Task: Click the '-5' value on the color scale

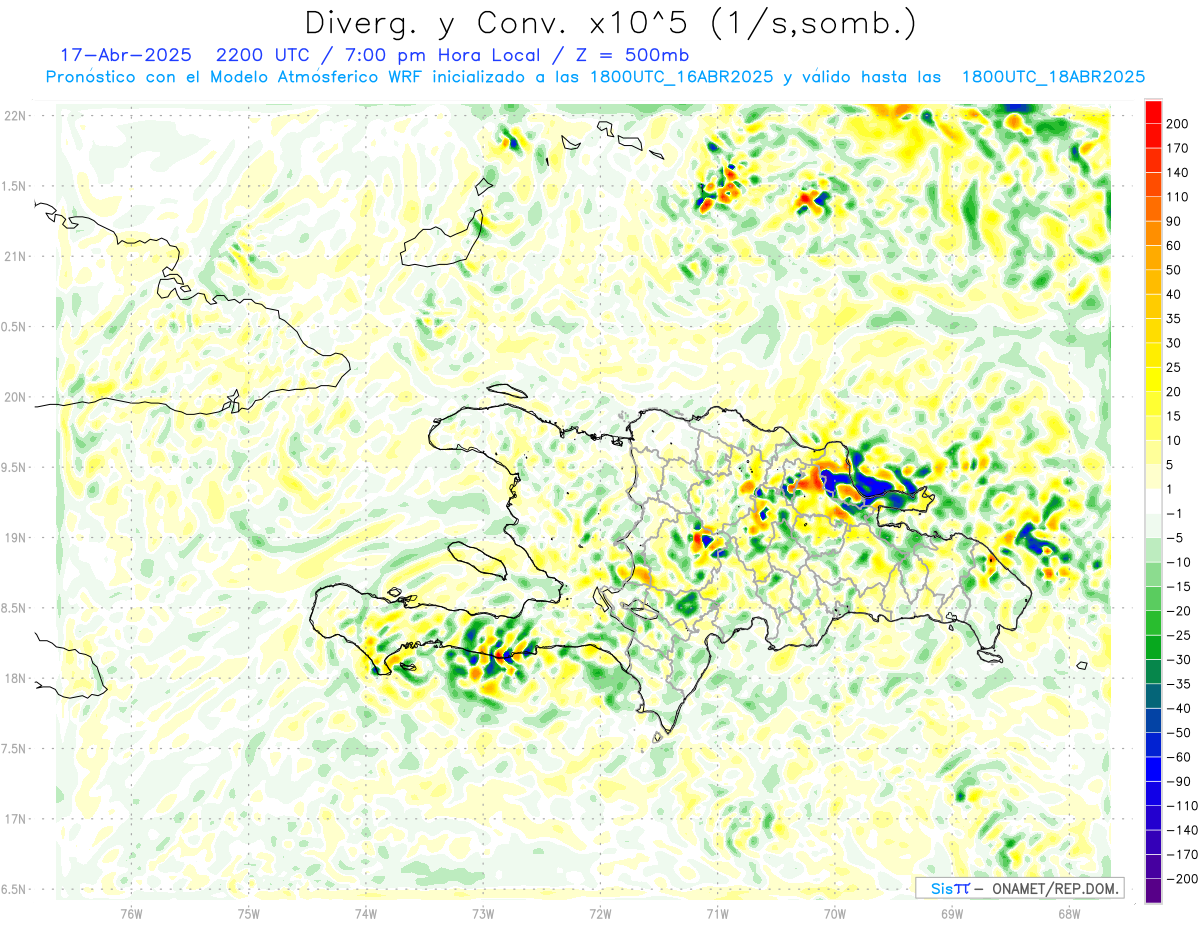Action: (1177, 538)
